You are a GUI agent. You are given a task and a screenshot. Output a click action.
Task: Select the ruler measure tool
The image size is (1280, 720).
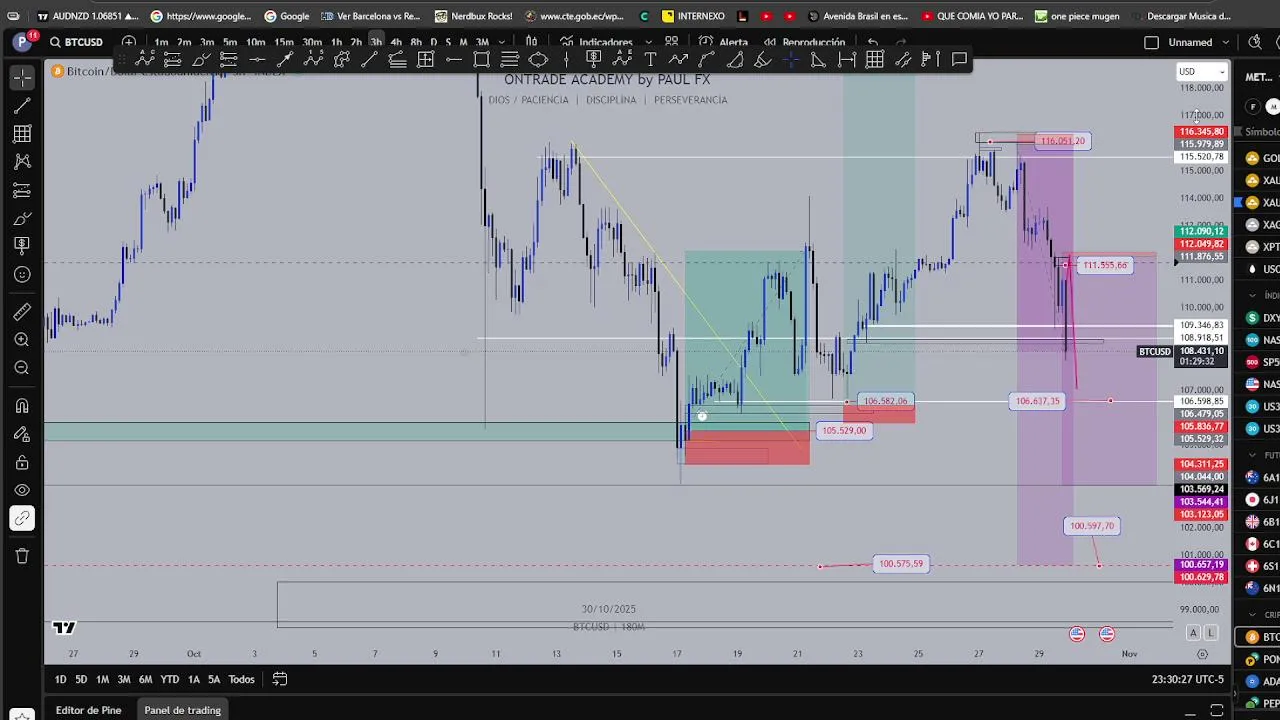22,312
